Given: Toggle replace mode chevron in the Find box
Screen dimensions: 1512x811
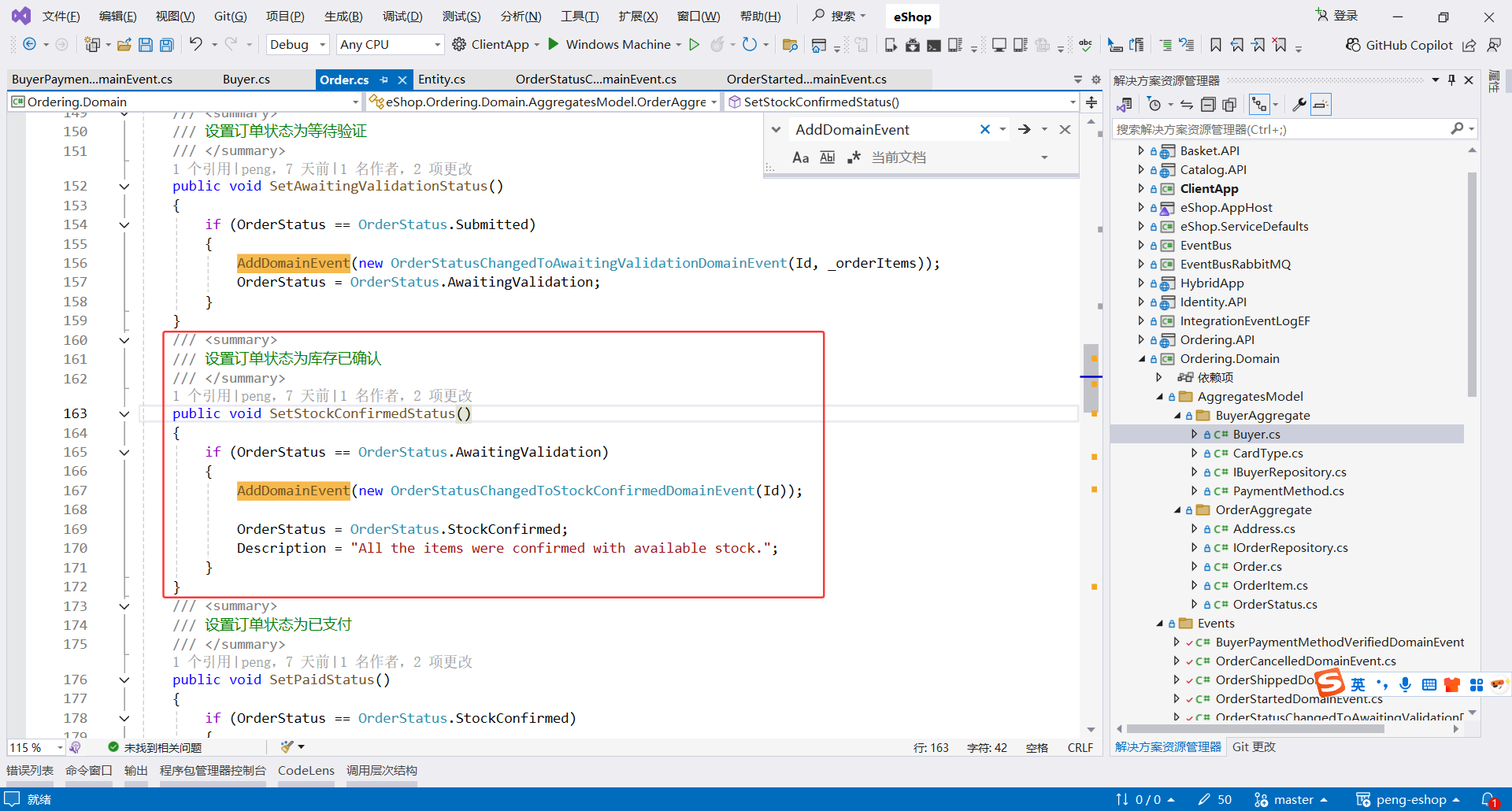Looking at the screenshot, I should tap(776, 130).
